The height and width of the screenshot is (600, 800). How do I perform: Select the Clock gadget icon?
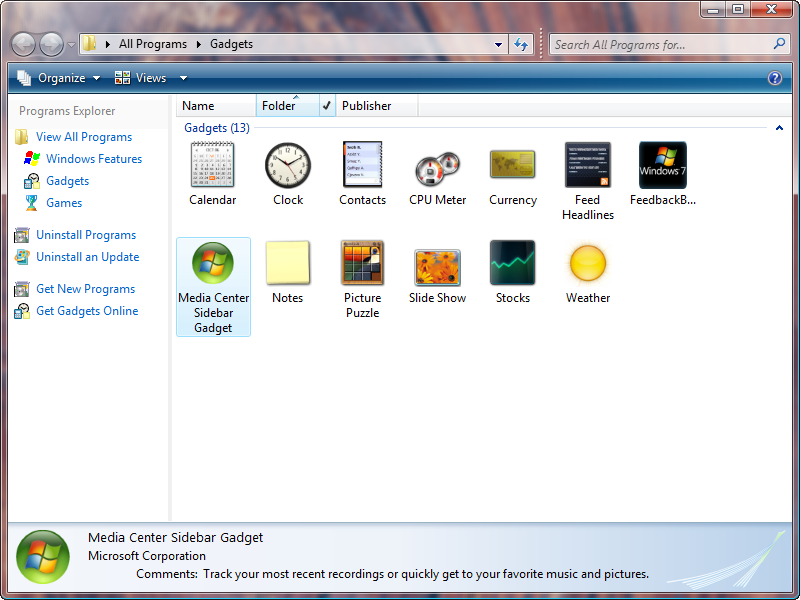(288, 165)
